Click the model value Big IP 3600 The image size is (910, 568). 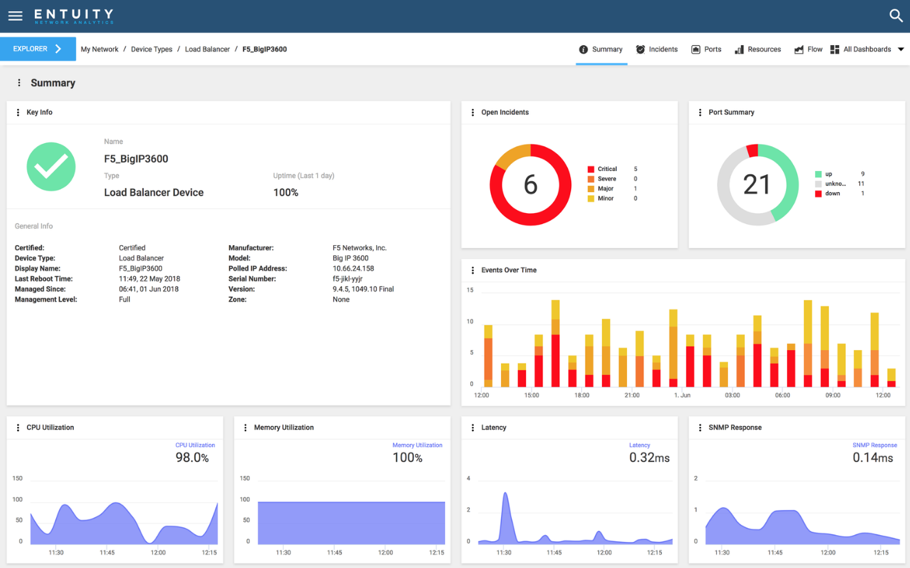pyautogui.click(x=351, y=258)
